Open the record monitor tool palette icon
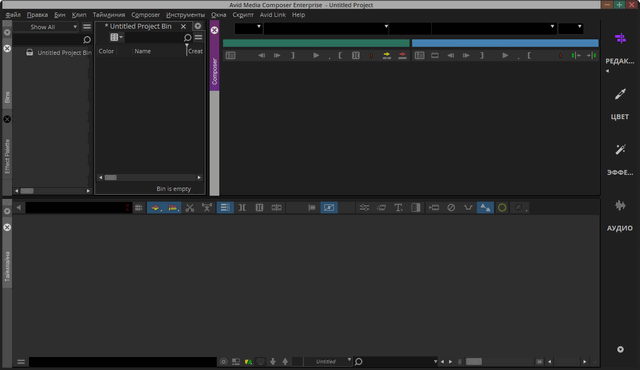 [420, 55]
